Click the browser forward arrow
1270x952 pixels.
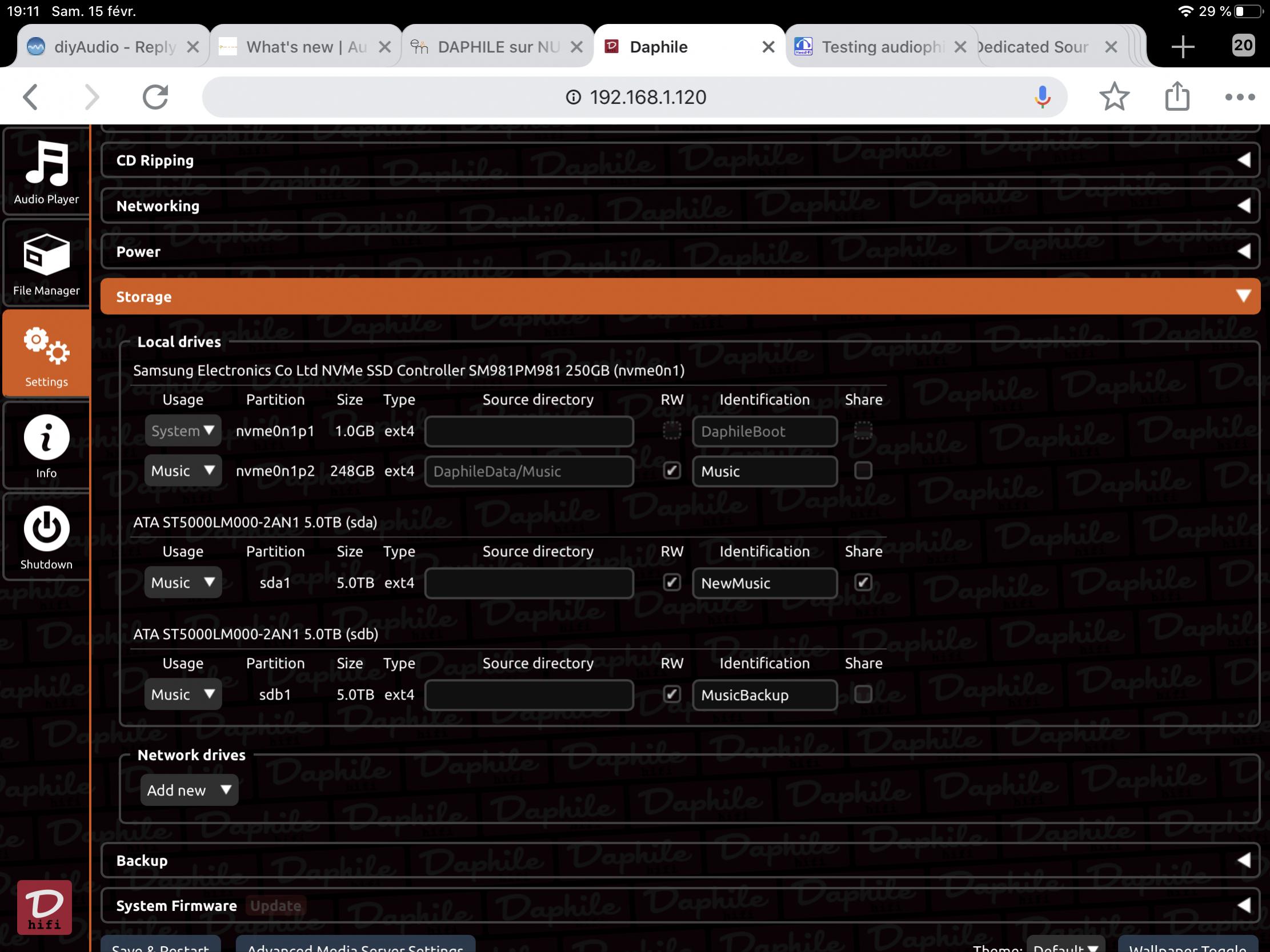coord(92,97)
